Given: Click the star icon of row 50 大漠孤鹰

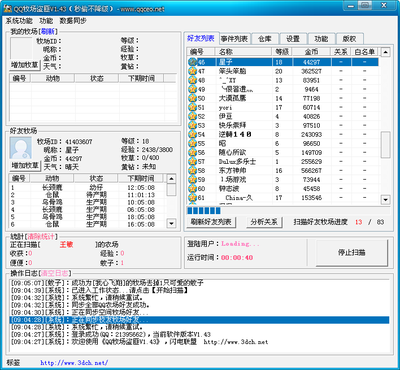Looking at the screenshot, I should (192, 98).
